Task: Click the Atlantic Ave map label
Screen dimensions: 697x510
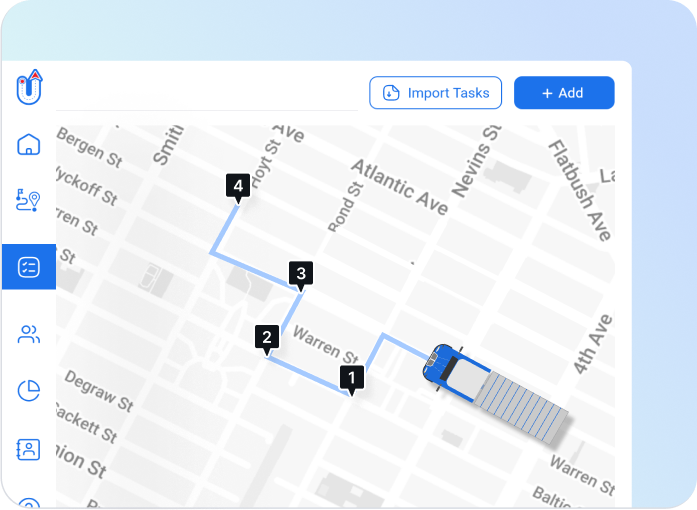Action: [x=400, y=187]
